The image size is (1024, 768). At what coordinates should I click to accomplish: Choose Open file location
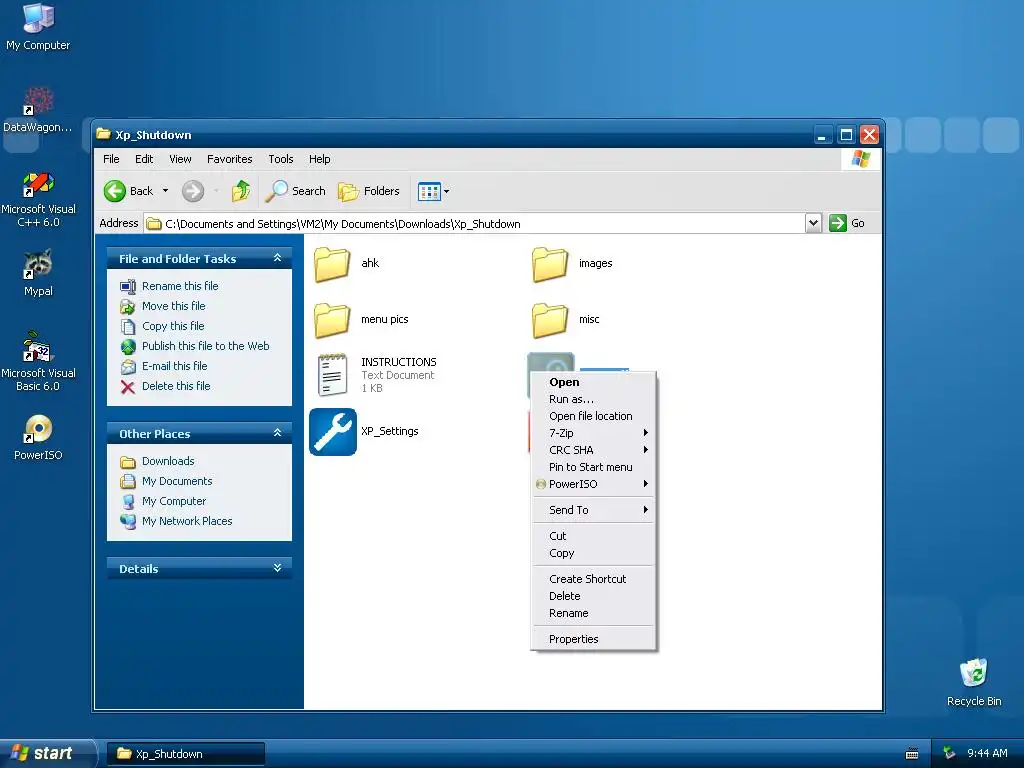click(x=593, y=416)
